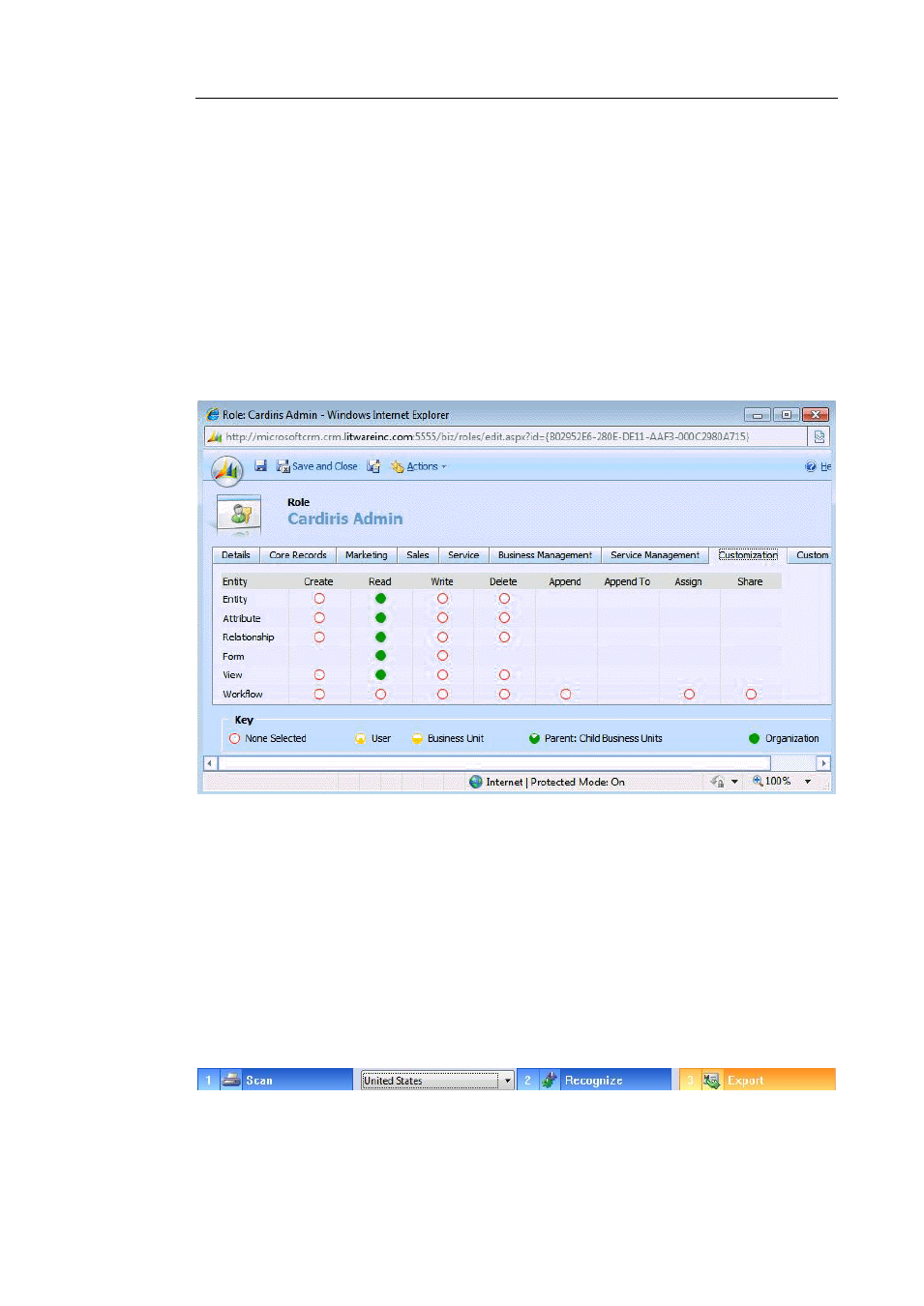Click the scroll right arrow button
This screenshot has height=1306, width=924.
[823, 763]
